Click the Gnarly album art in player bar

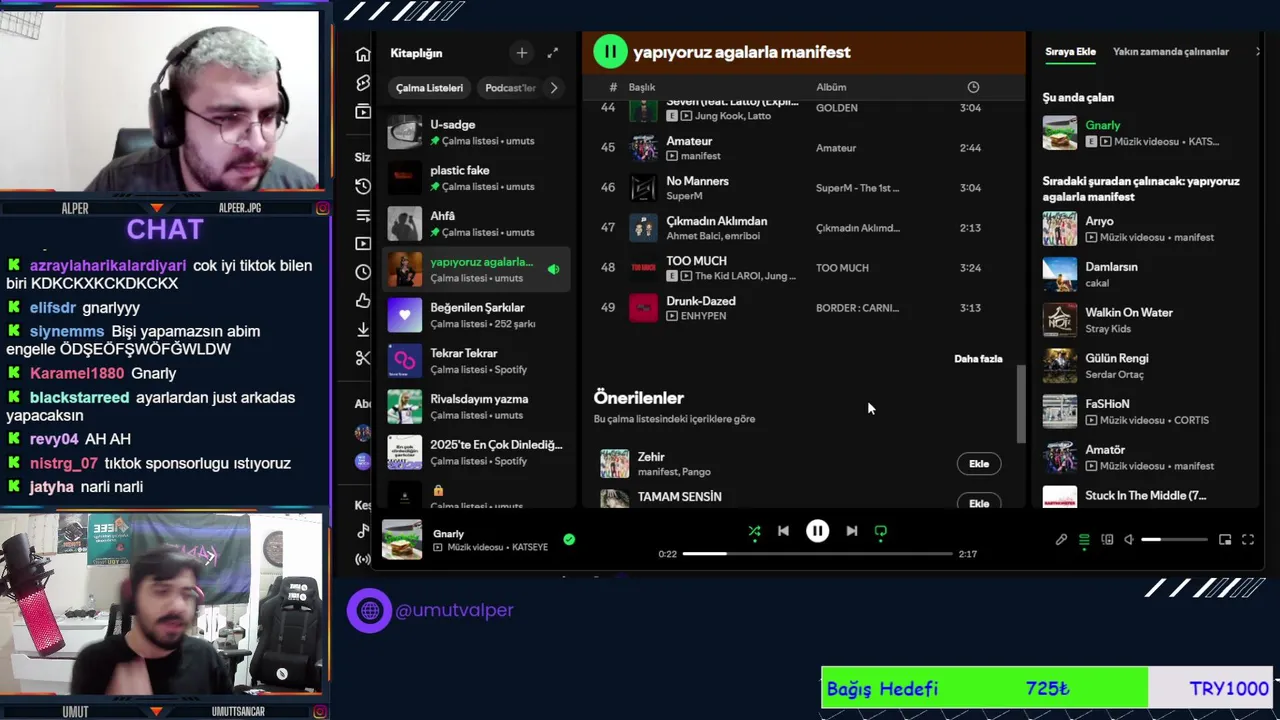pos(402,540)
